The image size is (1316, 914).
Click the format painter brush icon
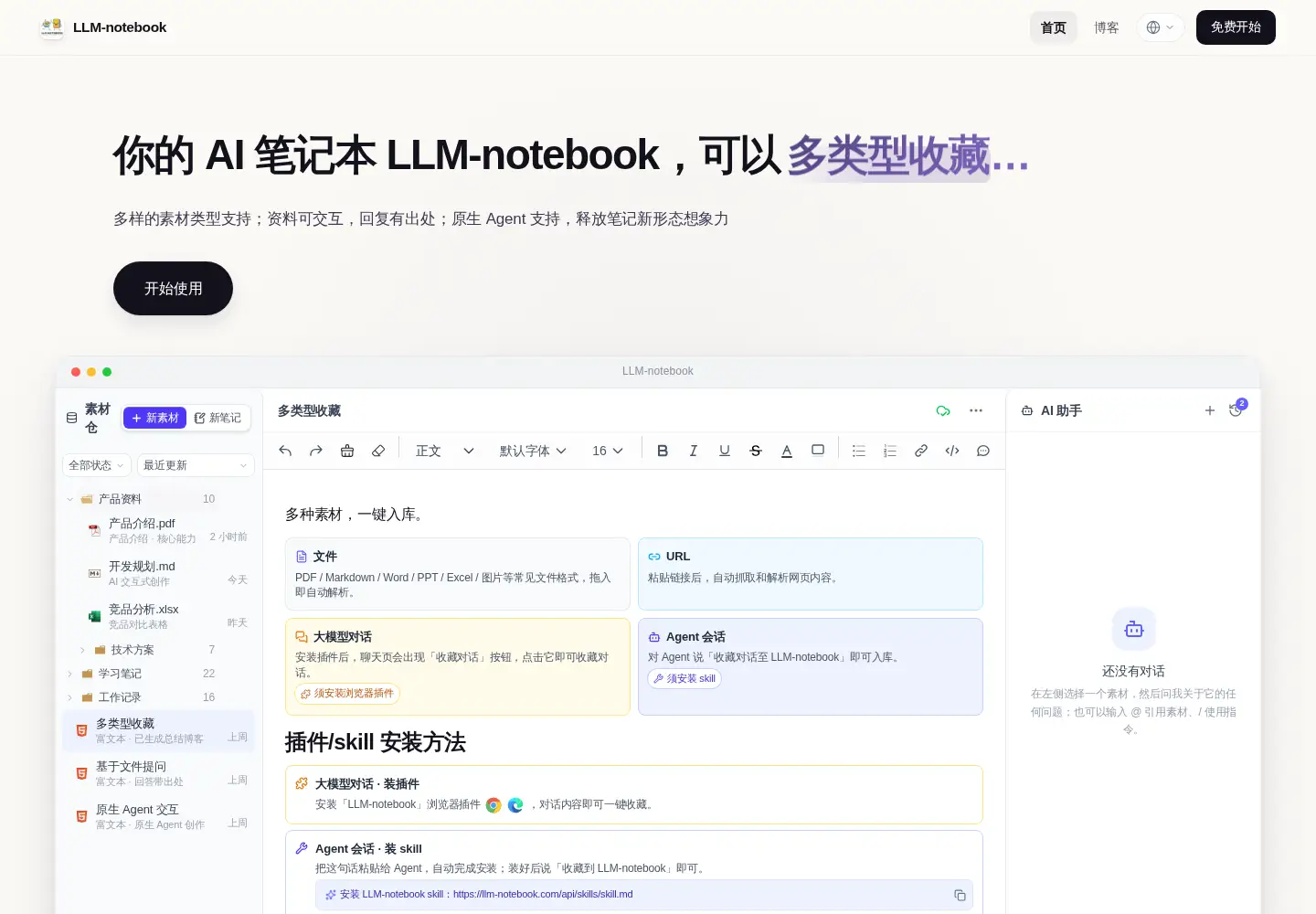click(x=347, y=451)
